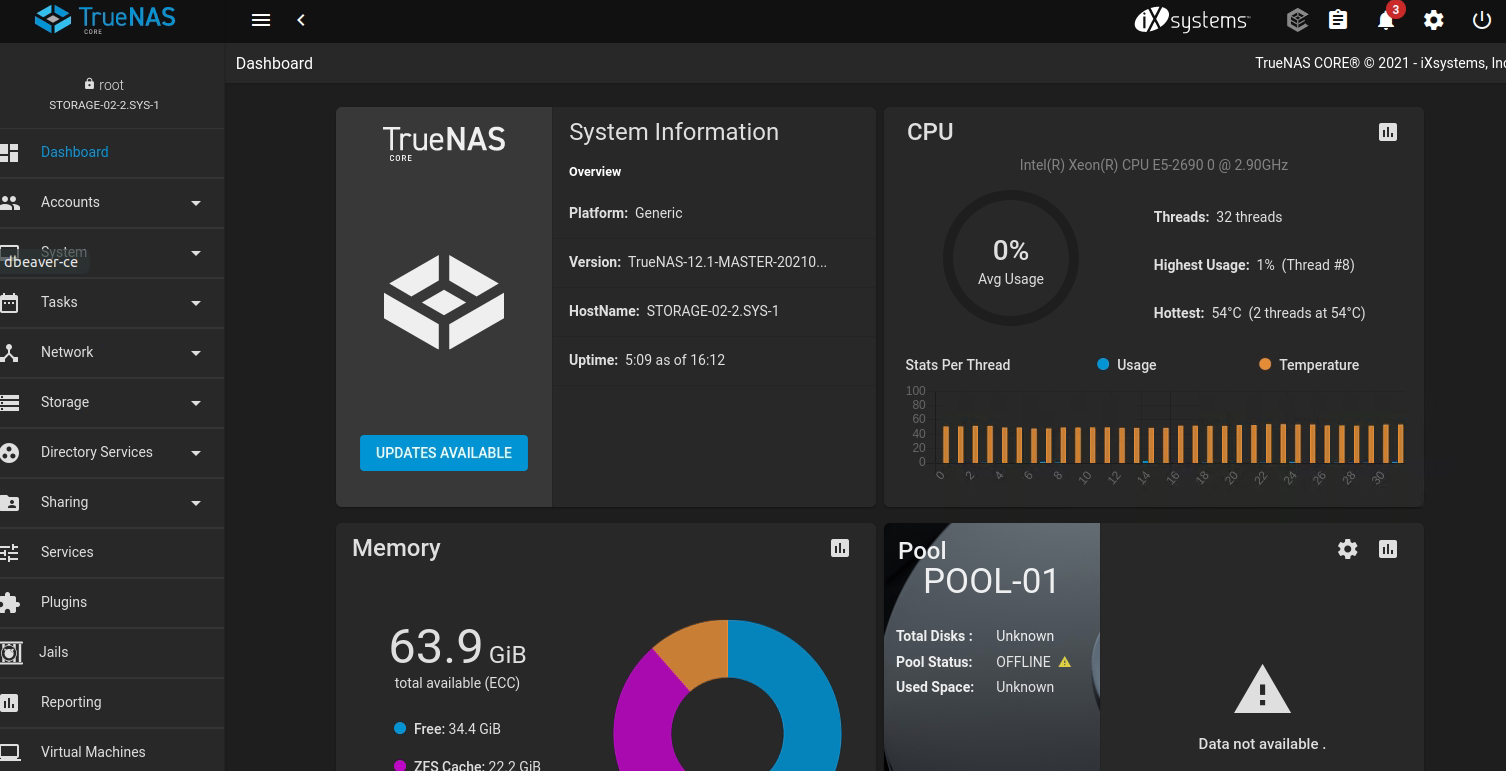Open CPU reports chart icon
This screenshot has height=771, width=1506.
pos(1387,132)
